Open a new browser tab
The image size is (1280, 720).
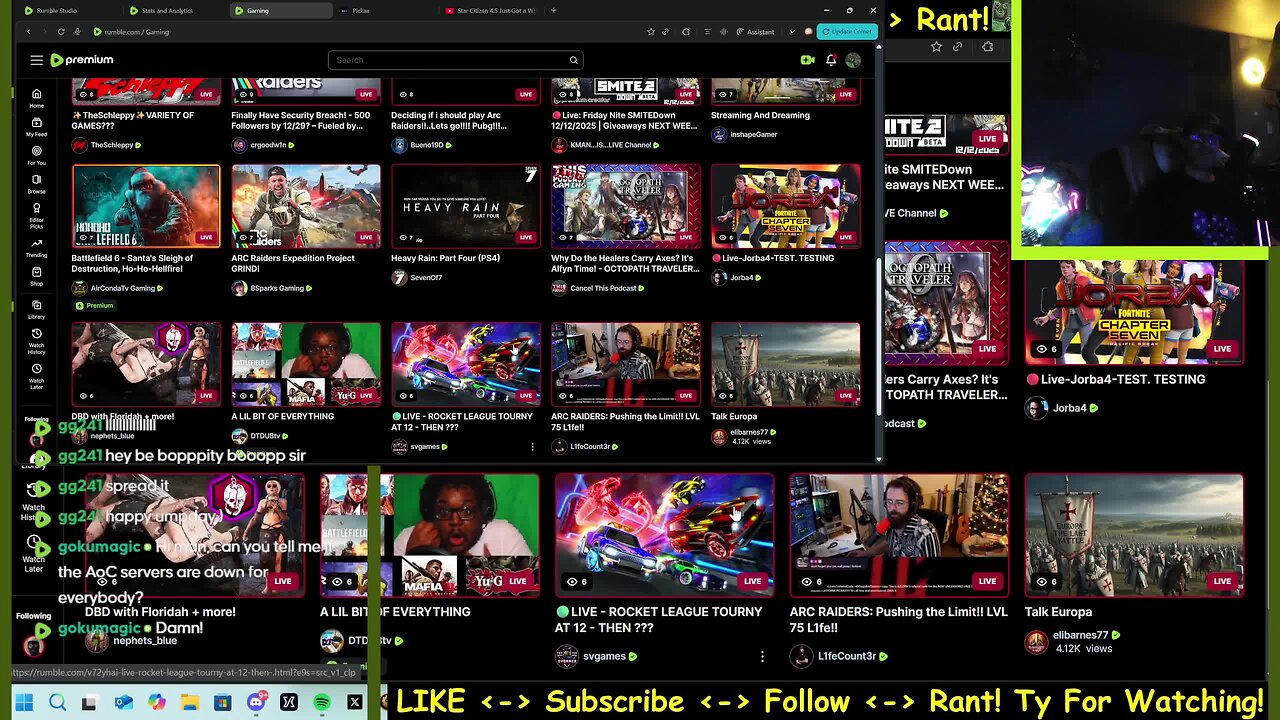[554, 10]
